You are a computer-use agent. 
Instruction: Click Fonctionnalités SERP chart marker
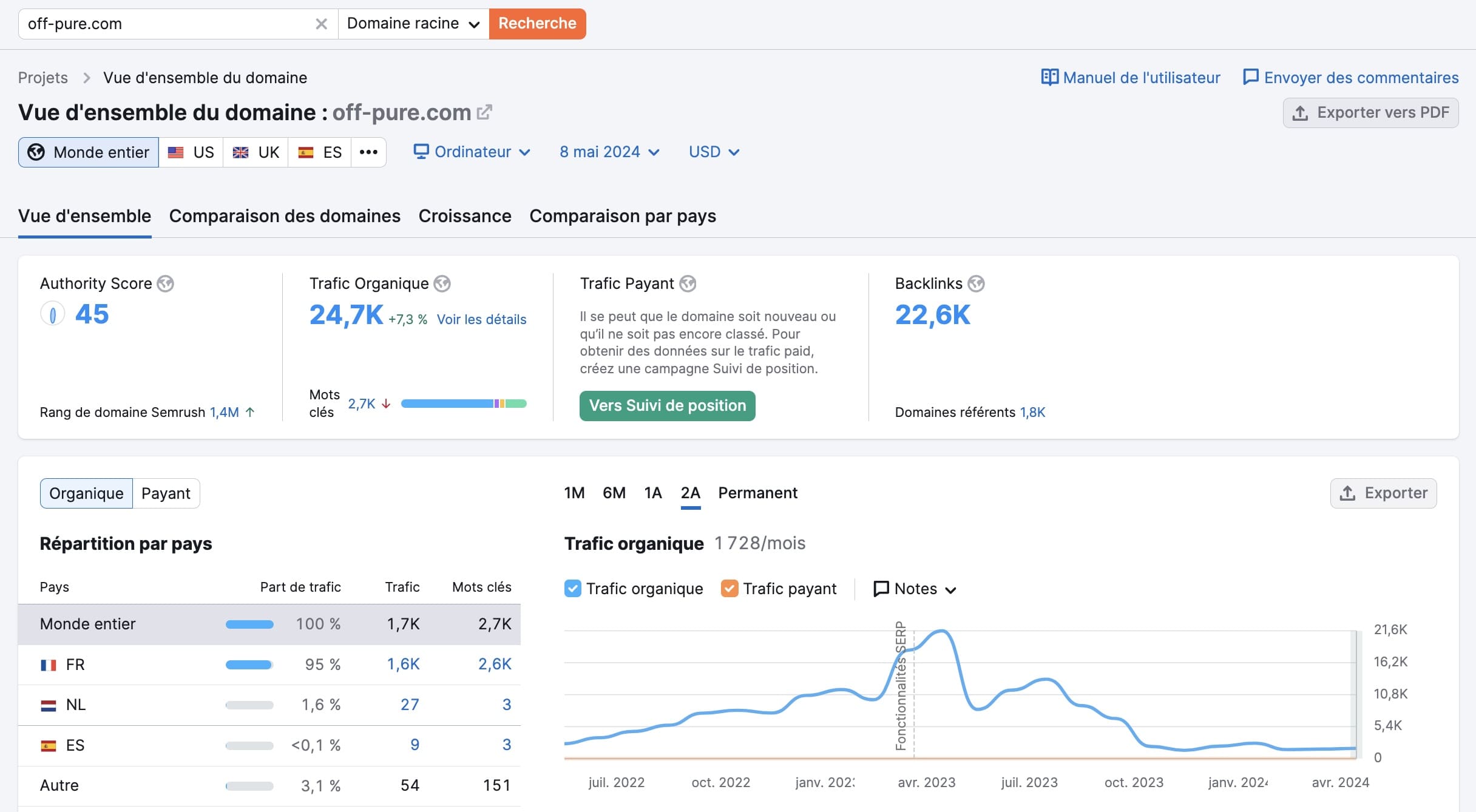coord(901,686)
